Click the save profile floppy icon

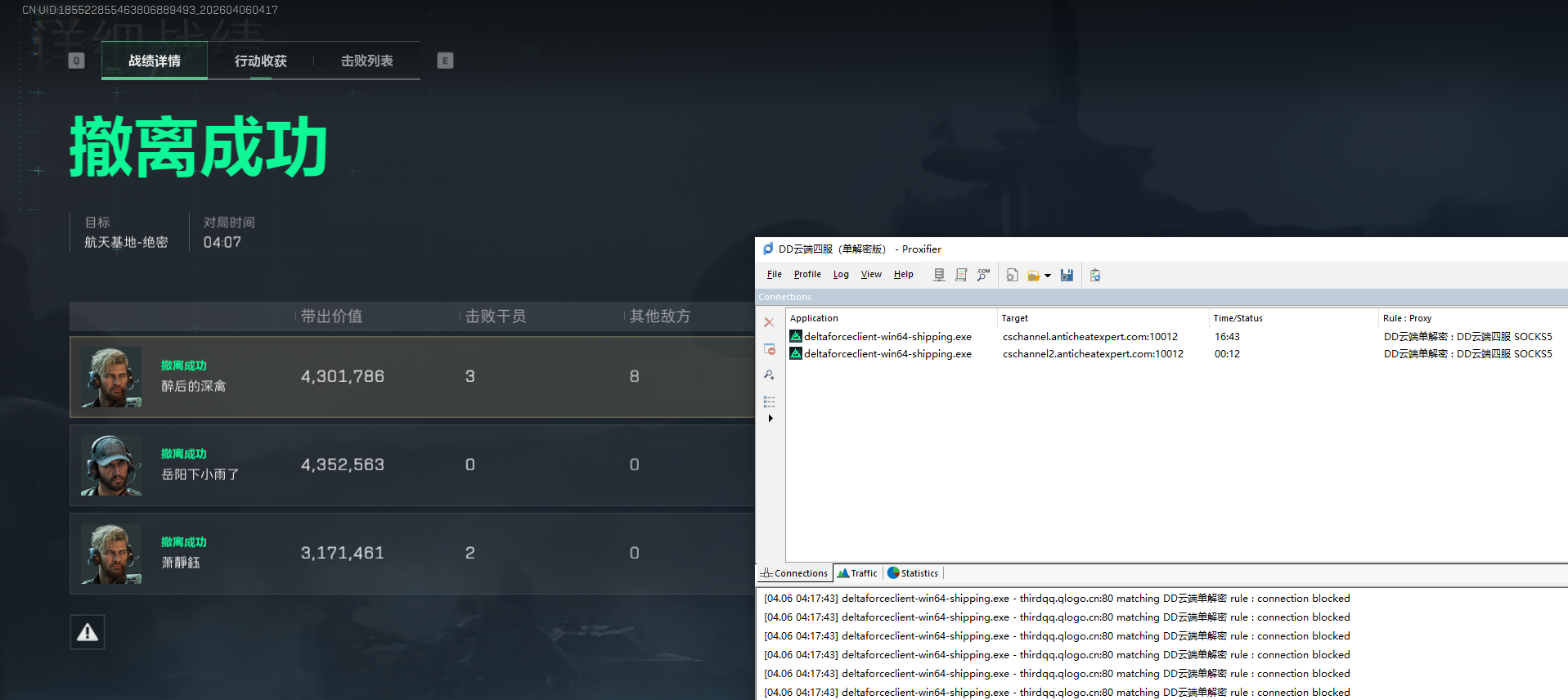[1067, 275]
